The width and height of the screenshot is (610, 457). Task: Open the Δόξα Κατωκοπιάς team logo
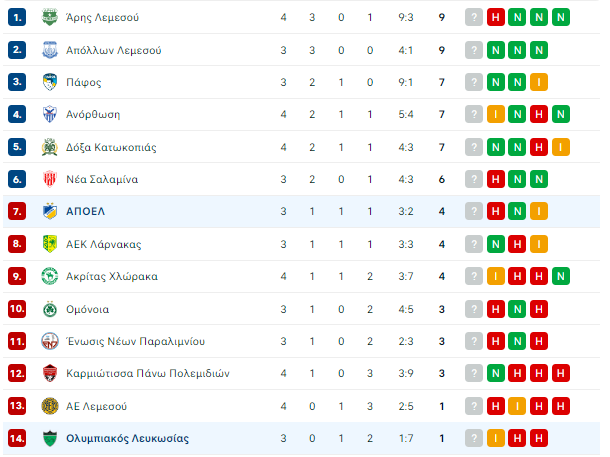(x=49, y=147)
